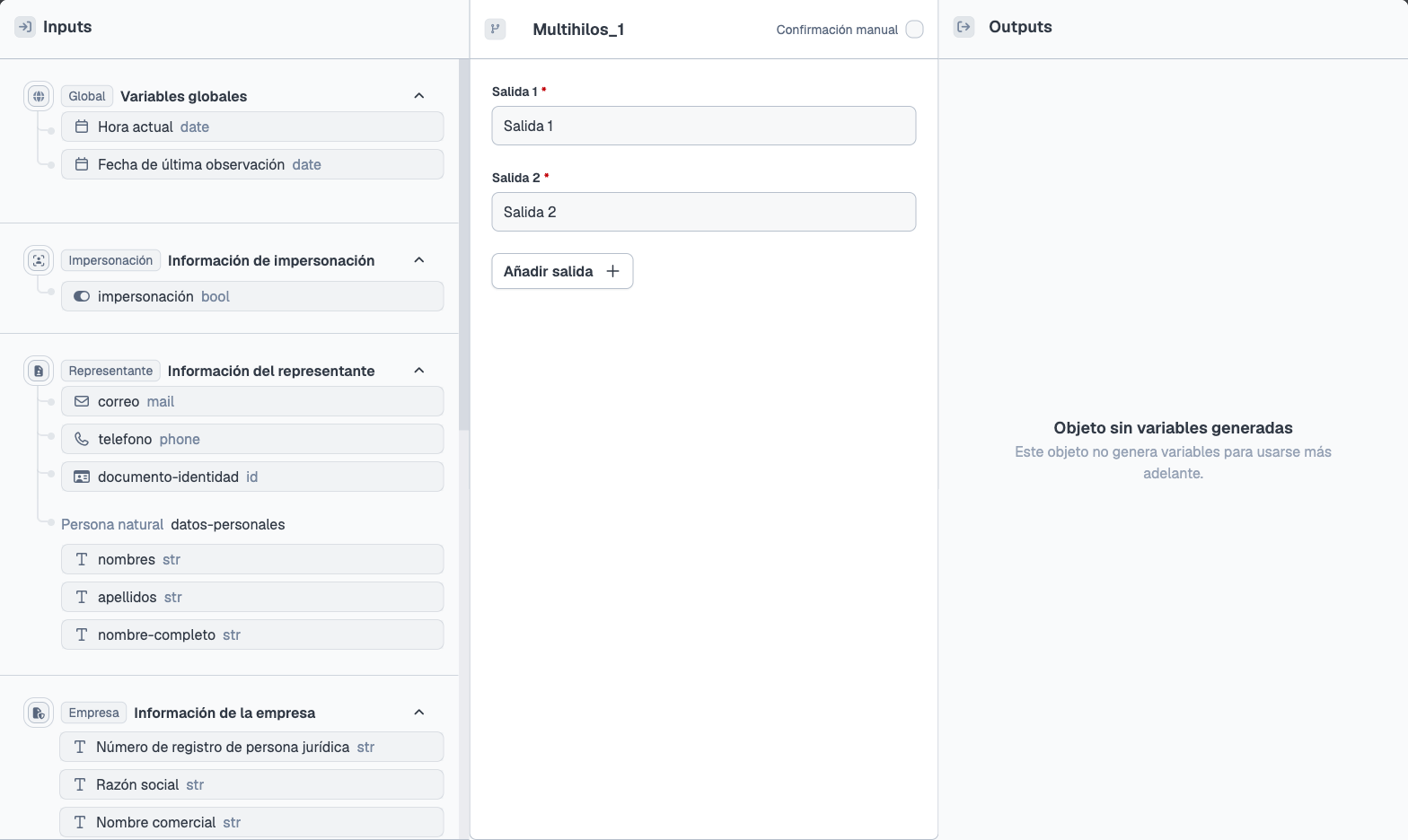Click the Impersonación tag label
The image size is (1408, 840).
pyautogui.click(x=110, y=260)
